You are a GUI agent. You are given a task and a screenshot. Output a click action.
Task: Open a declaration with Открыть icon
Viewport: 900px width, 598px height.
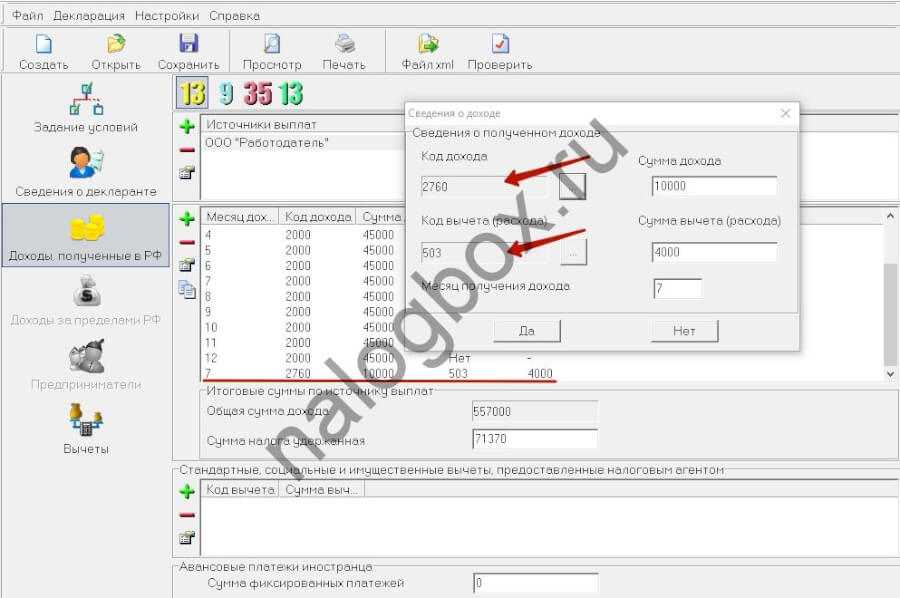(x=116, y=50)
